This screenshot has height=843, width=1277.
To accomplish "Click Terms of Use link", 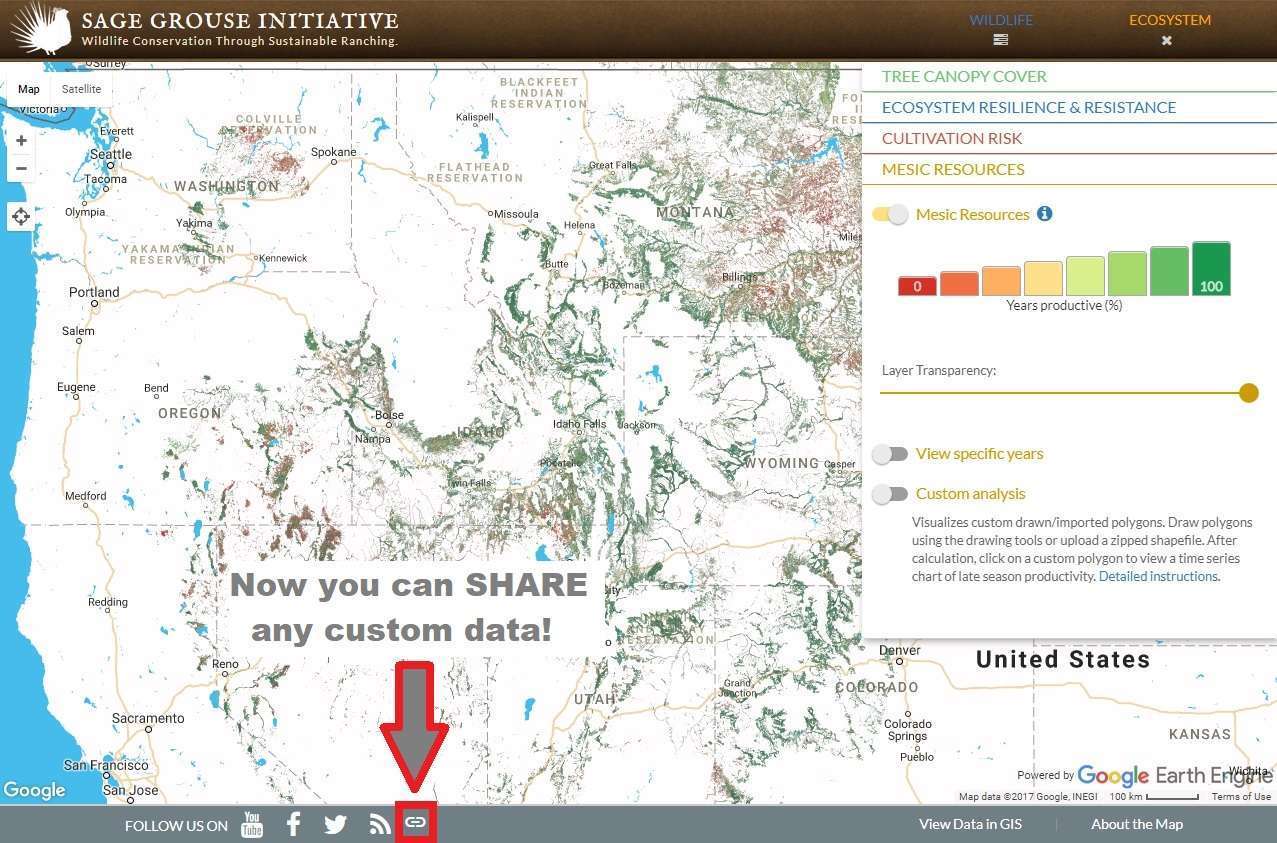I will click(1241, 797).
